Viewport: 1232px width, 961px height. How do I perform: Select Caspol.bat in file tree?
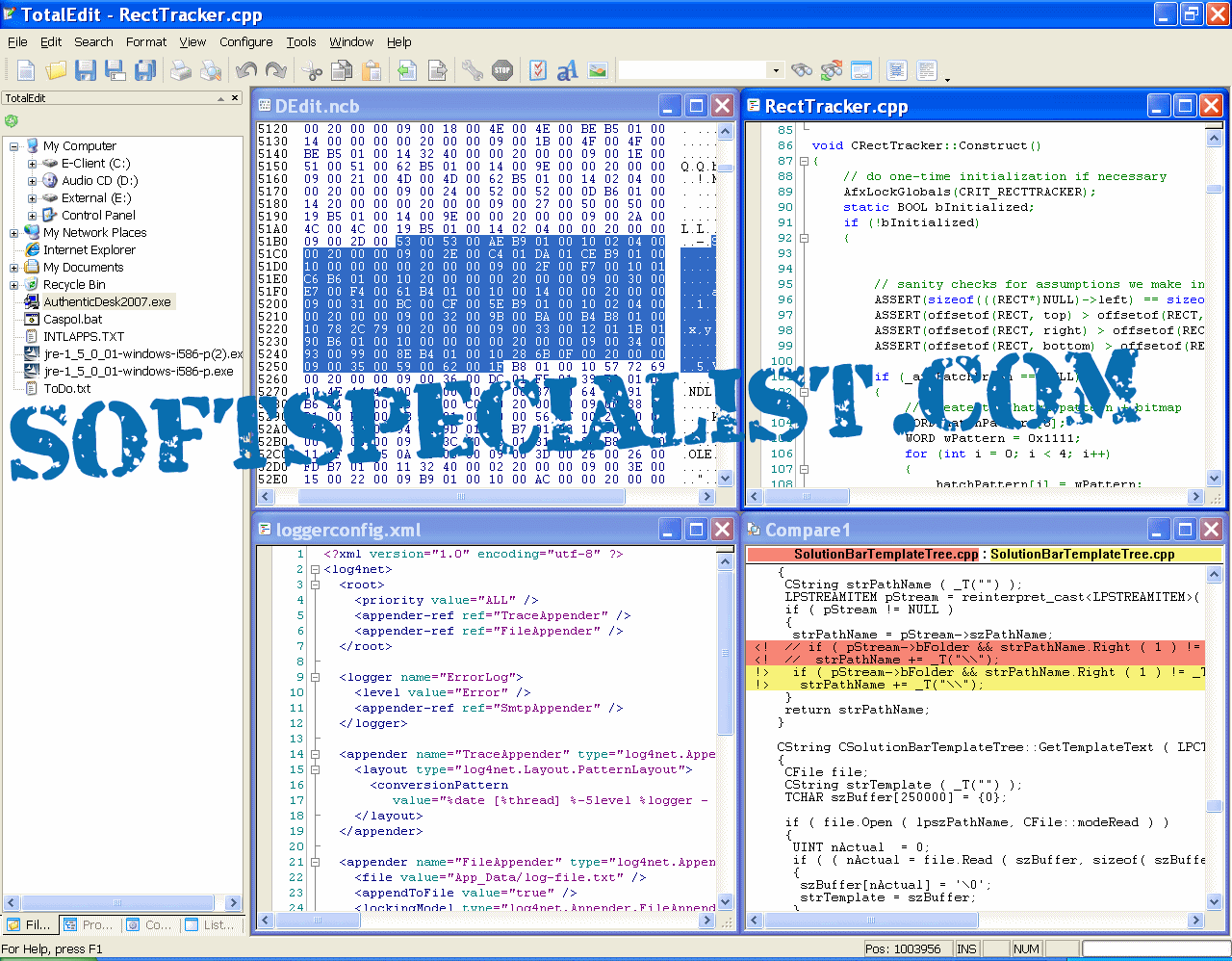(73, 320)
